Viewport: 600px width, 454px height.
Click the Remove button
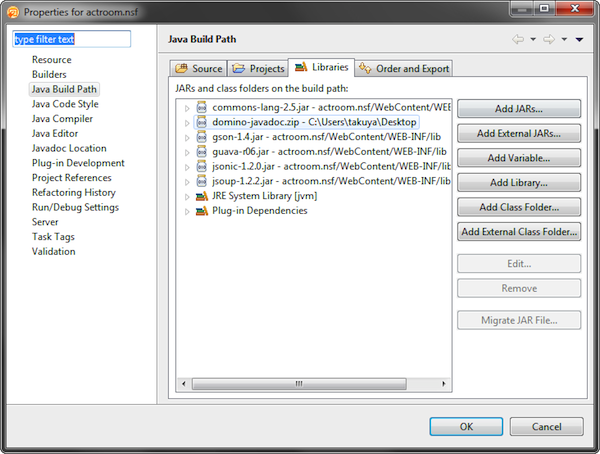coord(519,288)
